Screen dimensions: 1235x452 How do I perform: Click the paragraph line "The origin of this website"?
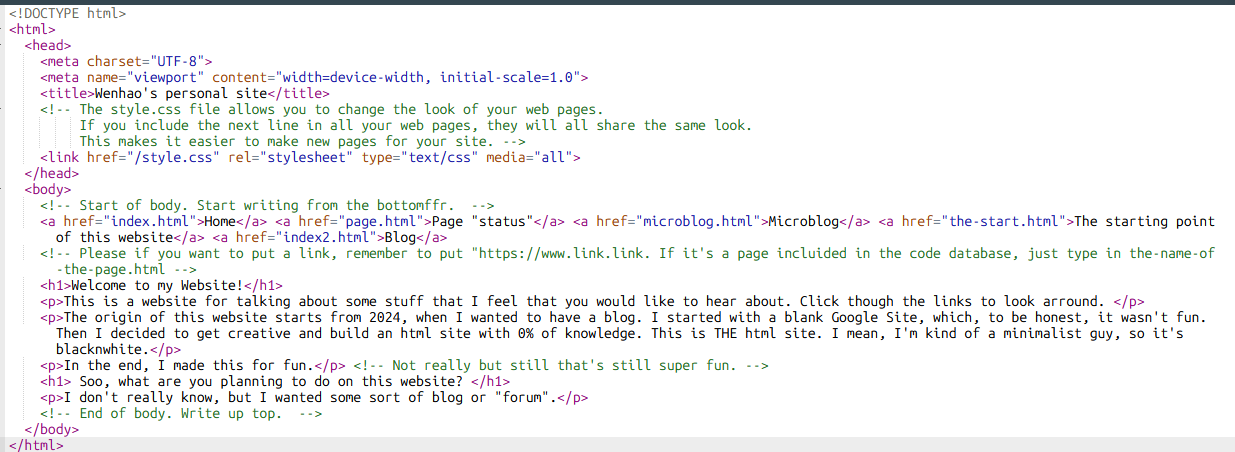[624, 317]
